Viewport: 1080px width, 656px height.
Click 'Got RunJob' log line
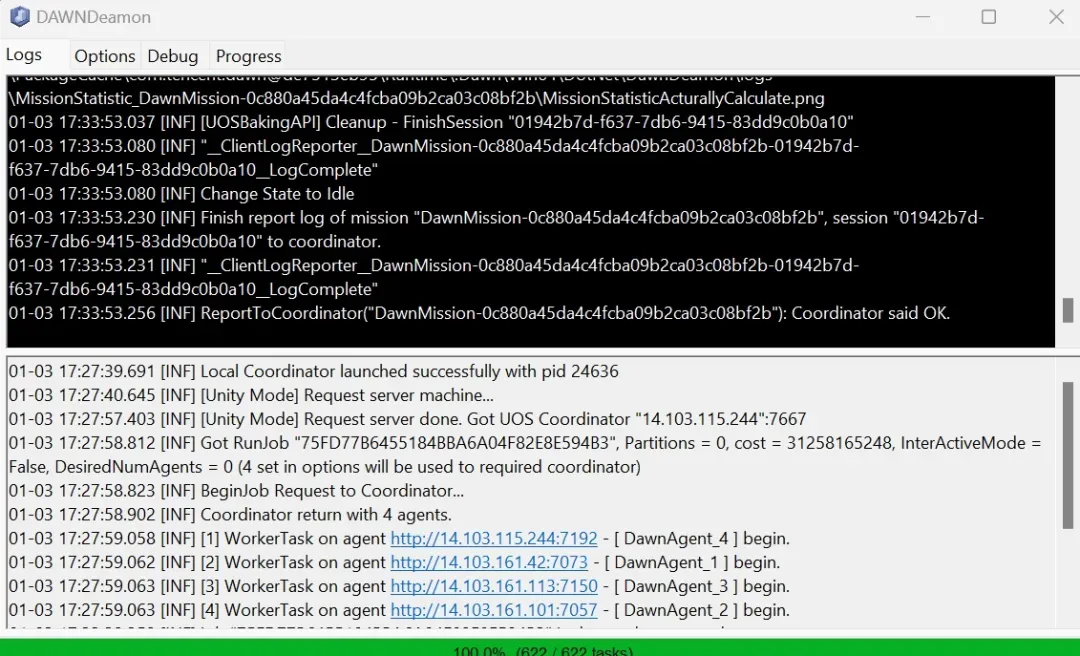[x=525, y=455]
